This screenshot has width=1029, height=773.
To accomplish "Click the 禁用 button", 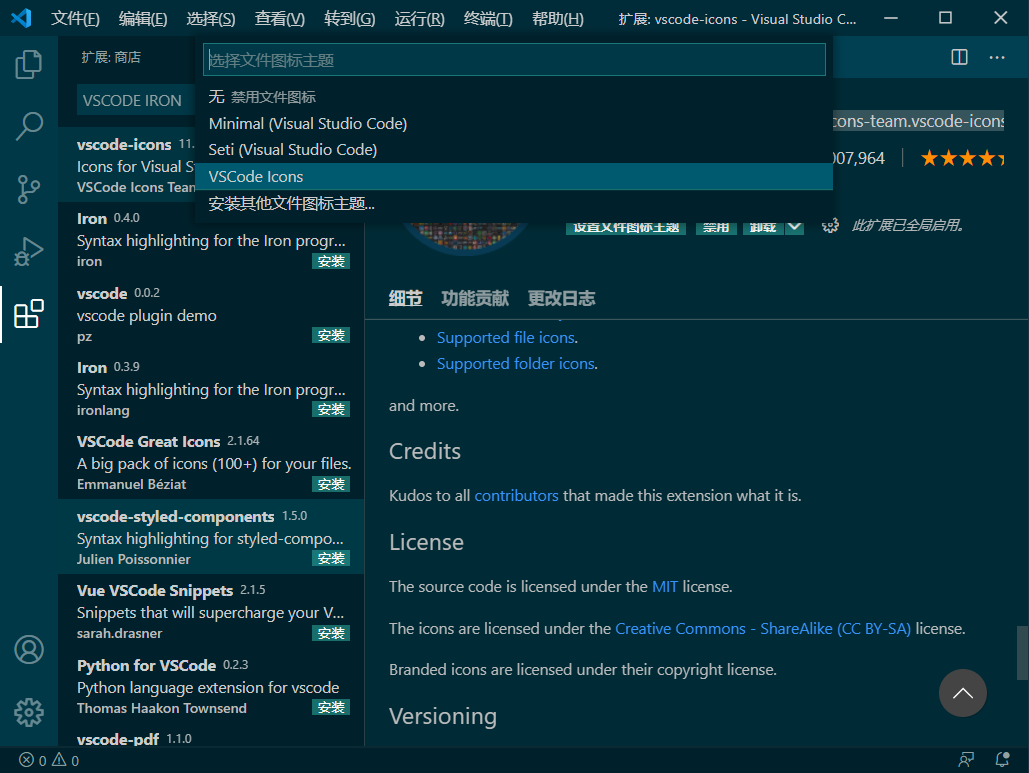I will [716, 227].
